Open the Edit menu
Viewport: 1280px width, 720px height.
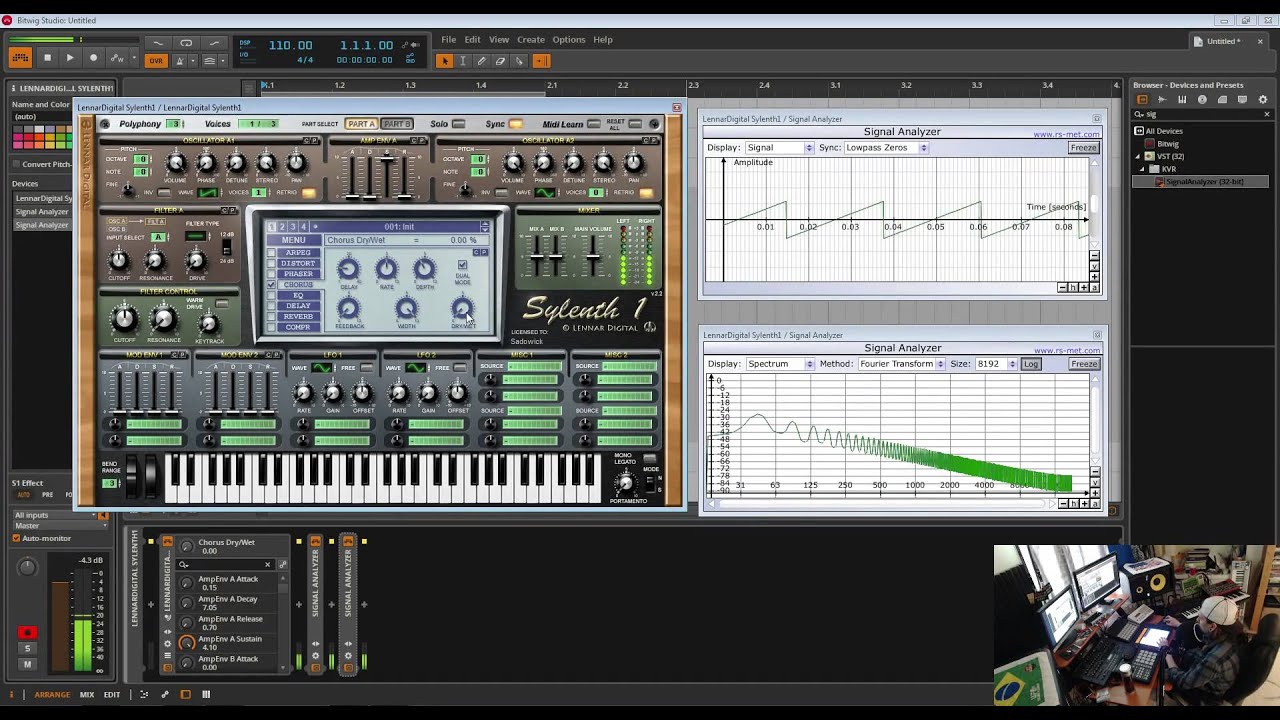[x=472, y=40]
